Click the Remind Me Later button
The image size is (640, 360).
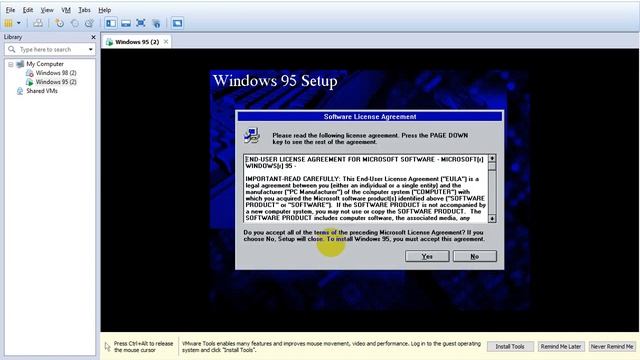(561, 347)
